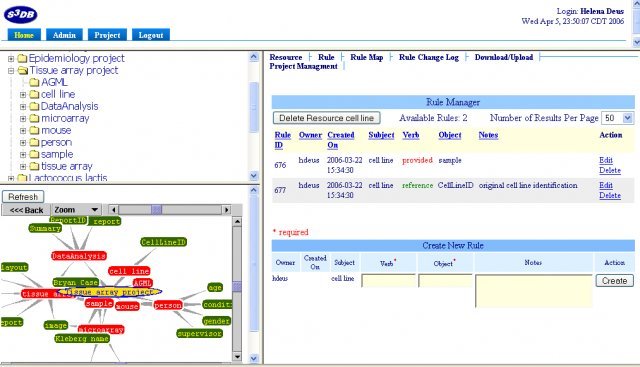Image resolution: width=640 pixels, height=367 pixels.
Task: Click the graph slider right arrow
Action: click(x=226, y=210)
